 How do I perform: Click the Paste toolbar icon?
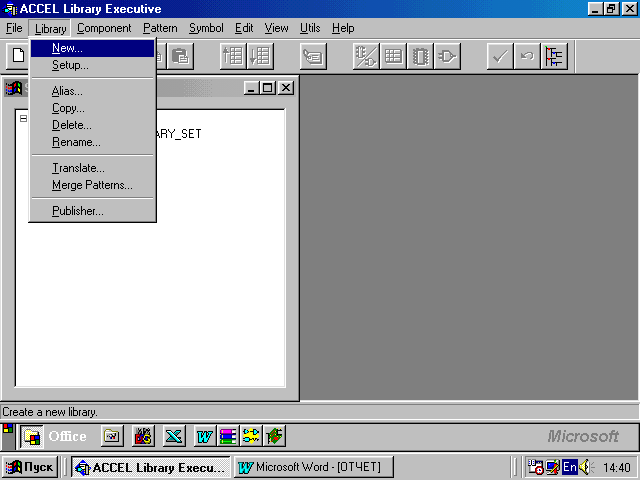click(180, 56)
